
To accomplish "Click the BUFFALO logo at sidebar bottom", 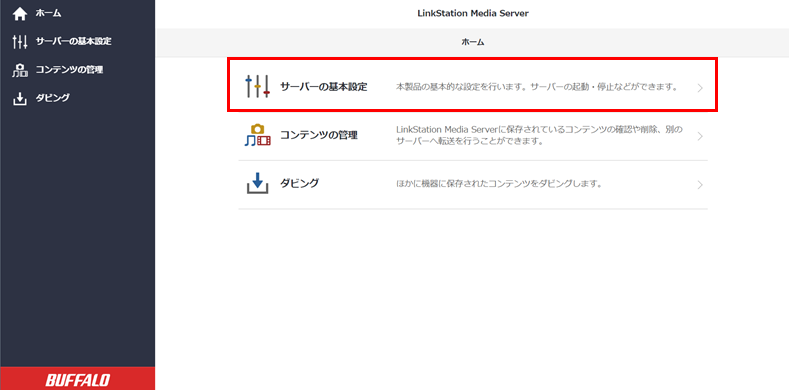I will (77, 380).
